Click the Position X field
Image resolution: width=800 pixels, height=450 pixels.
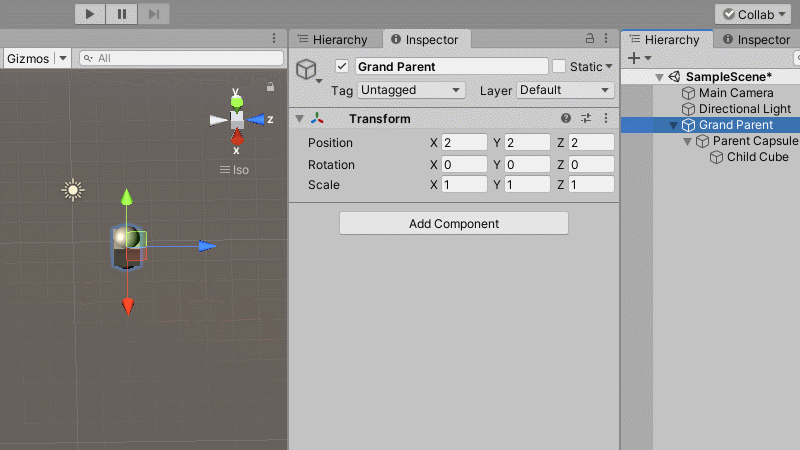(464, 142)
